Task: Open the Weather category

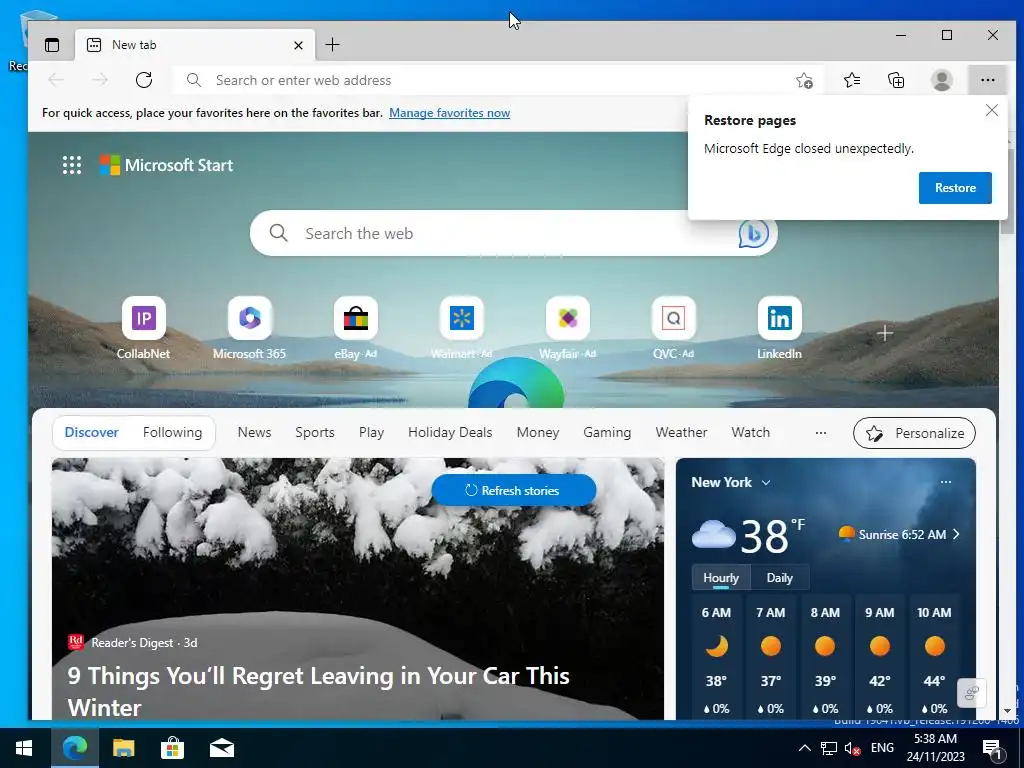Action: coord(681,432)
